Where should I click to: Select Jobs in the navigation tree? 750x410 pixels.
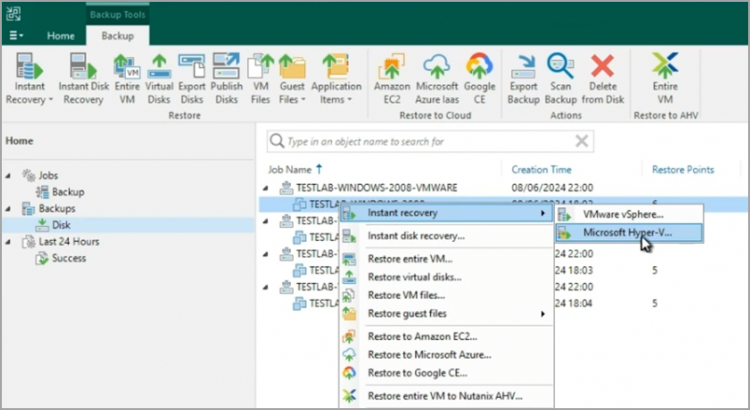click(48, 176)
